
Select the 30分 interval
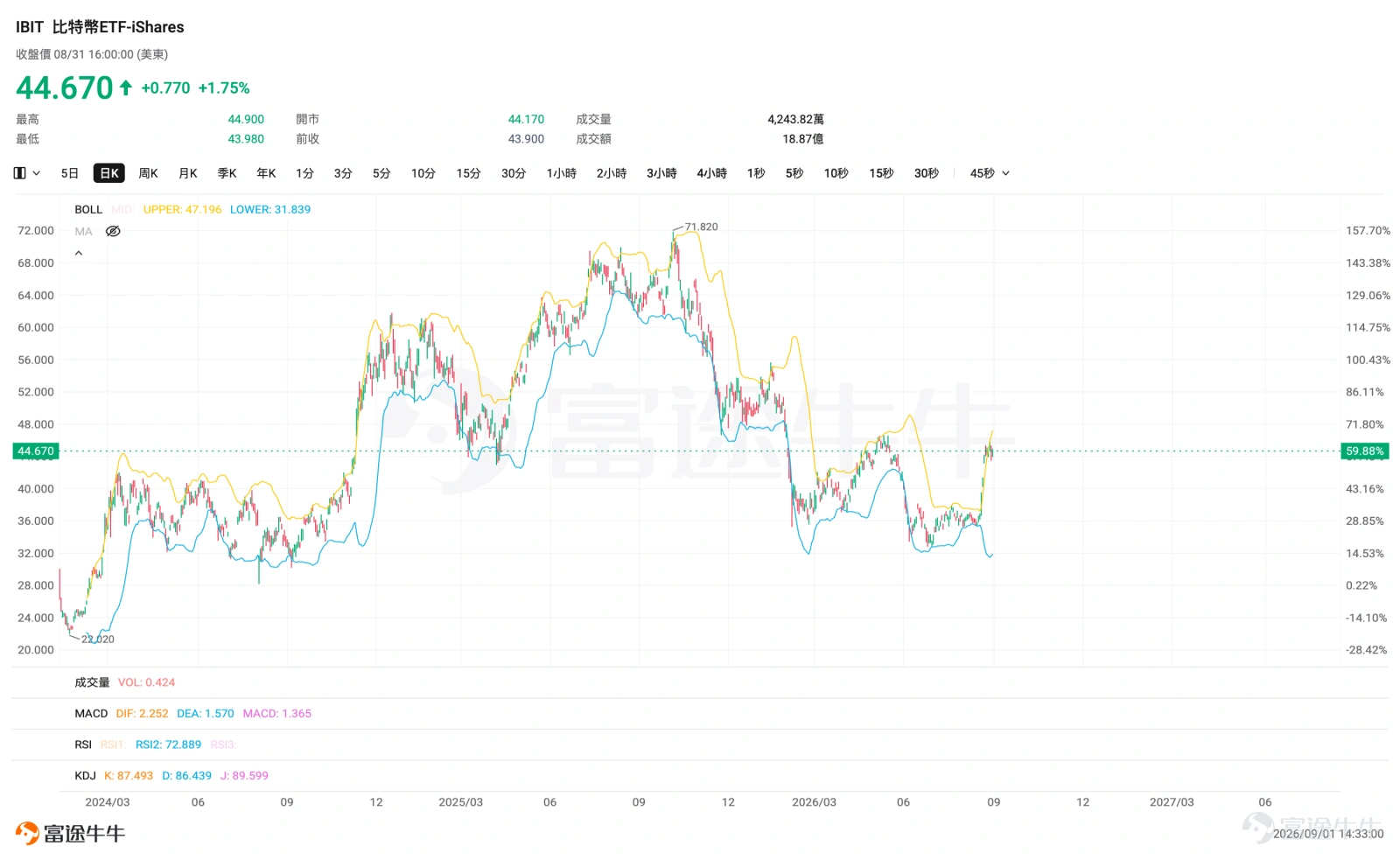pos(514,173)
